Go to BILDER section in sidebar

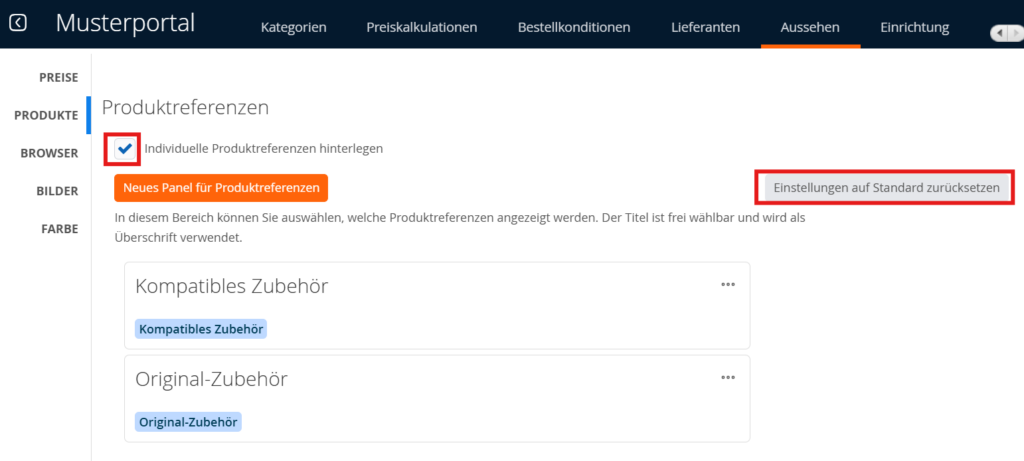[x=56, y=190]
